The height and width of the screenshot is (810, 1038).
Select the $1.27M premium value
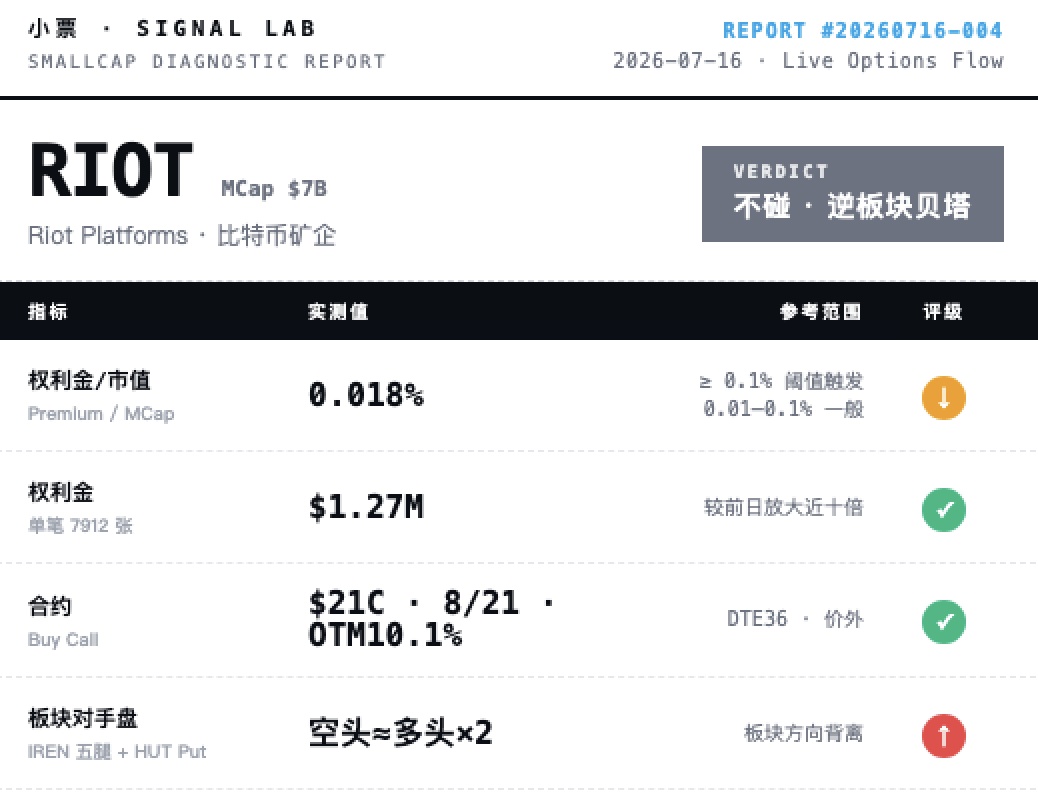pos(366,507)
